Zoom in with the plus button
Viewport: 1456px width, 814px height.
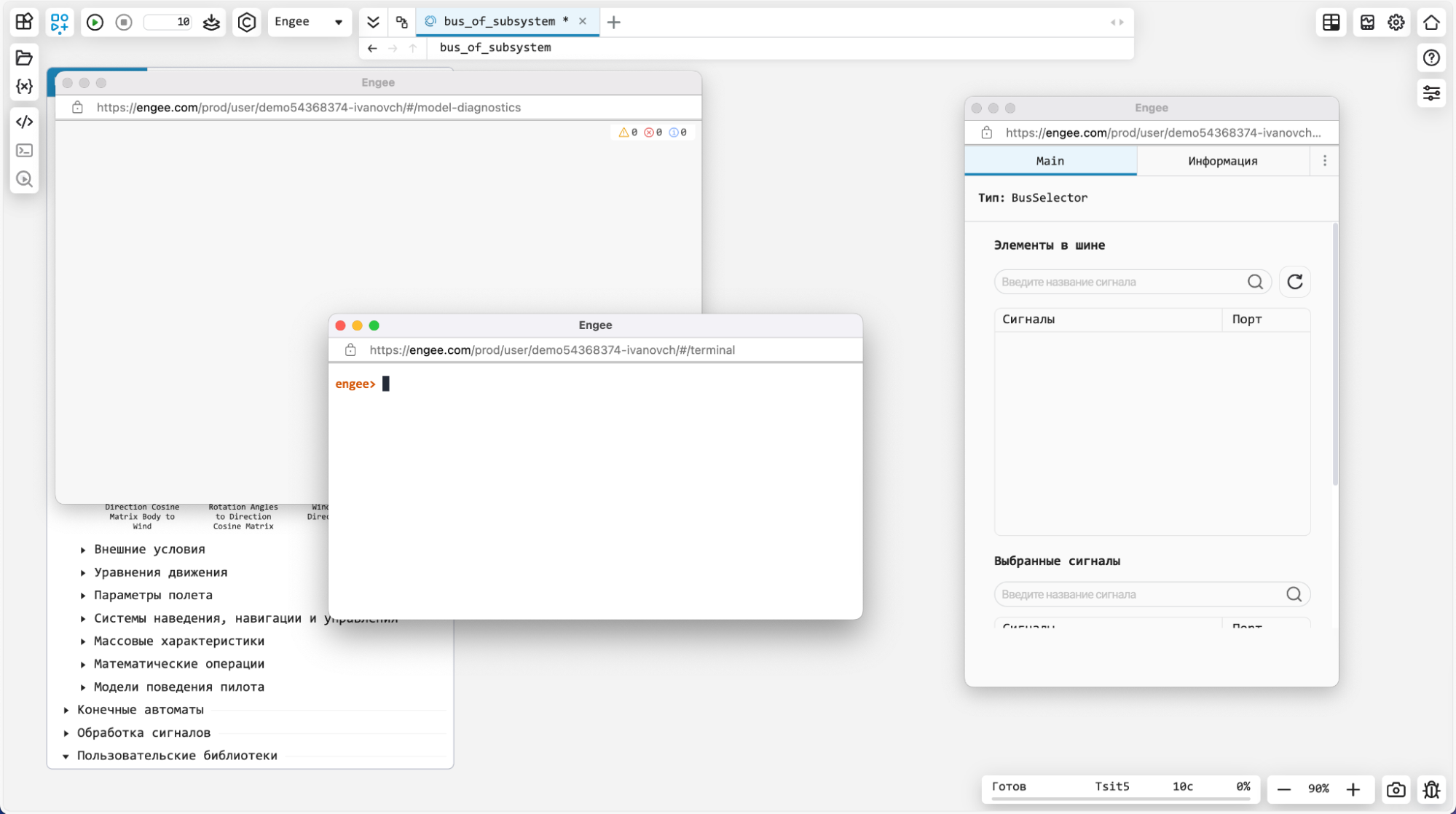[1353, 789]
